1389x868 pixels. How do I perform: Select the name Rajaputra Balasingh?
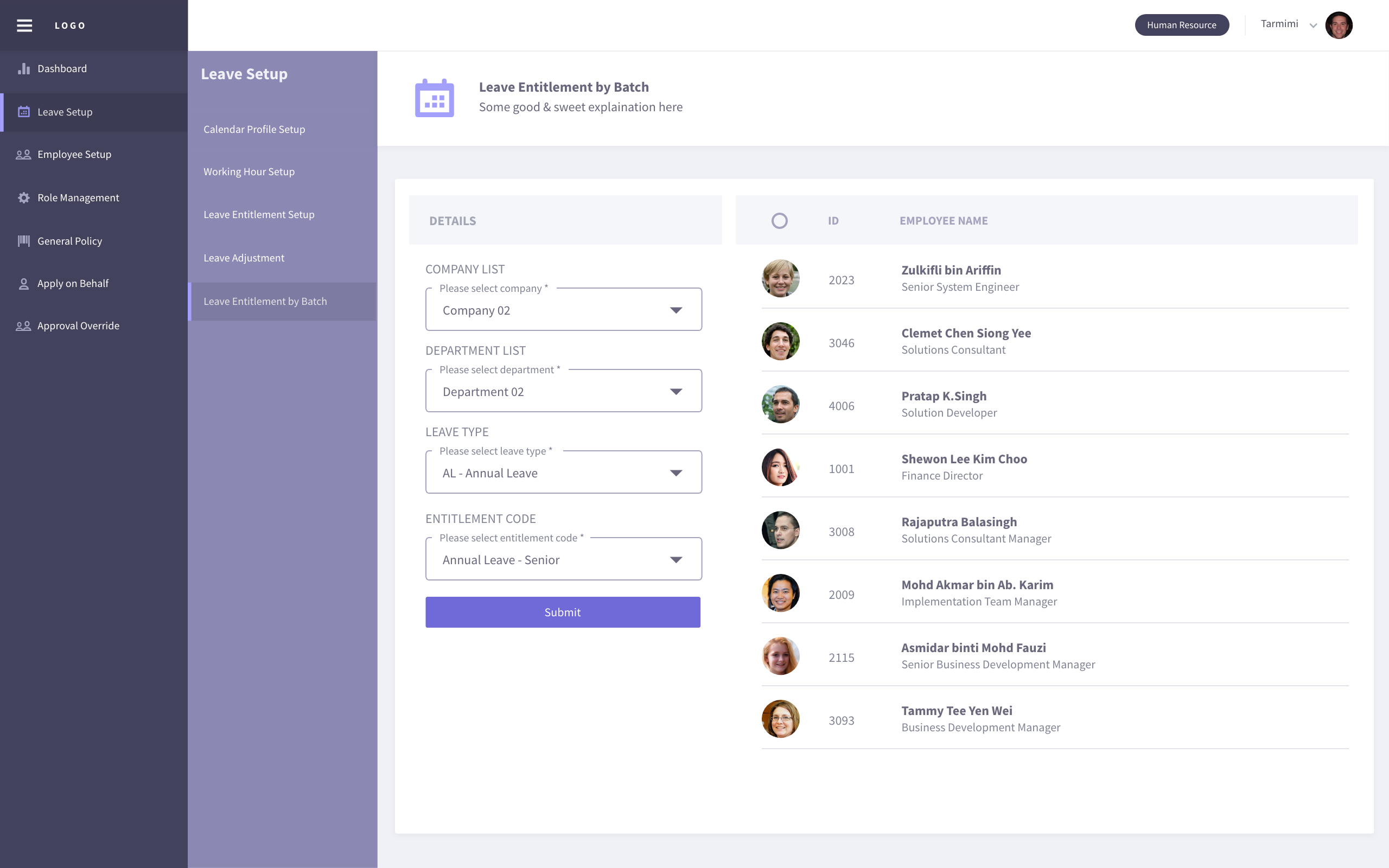[x=959, y=522]
